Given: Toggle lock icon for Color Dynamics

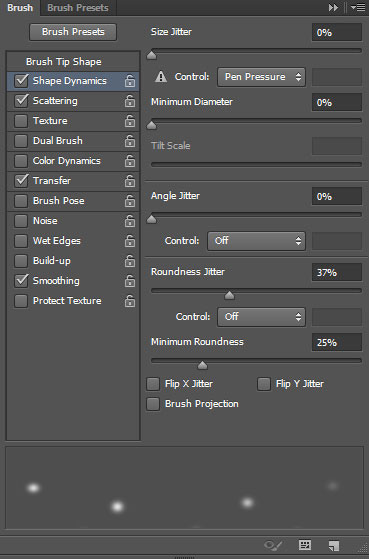Looking at the screenshot, I should (130, 161).
